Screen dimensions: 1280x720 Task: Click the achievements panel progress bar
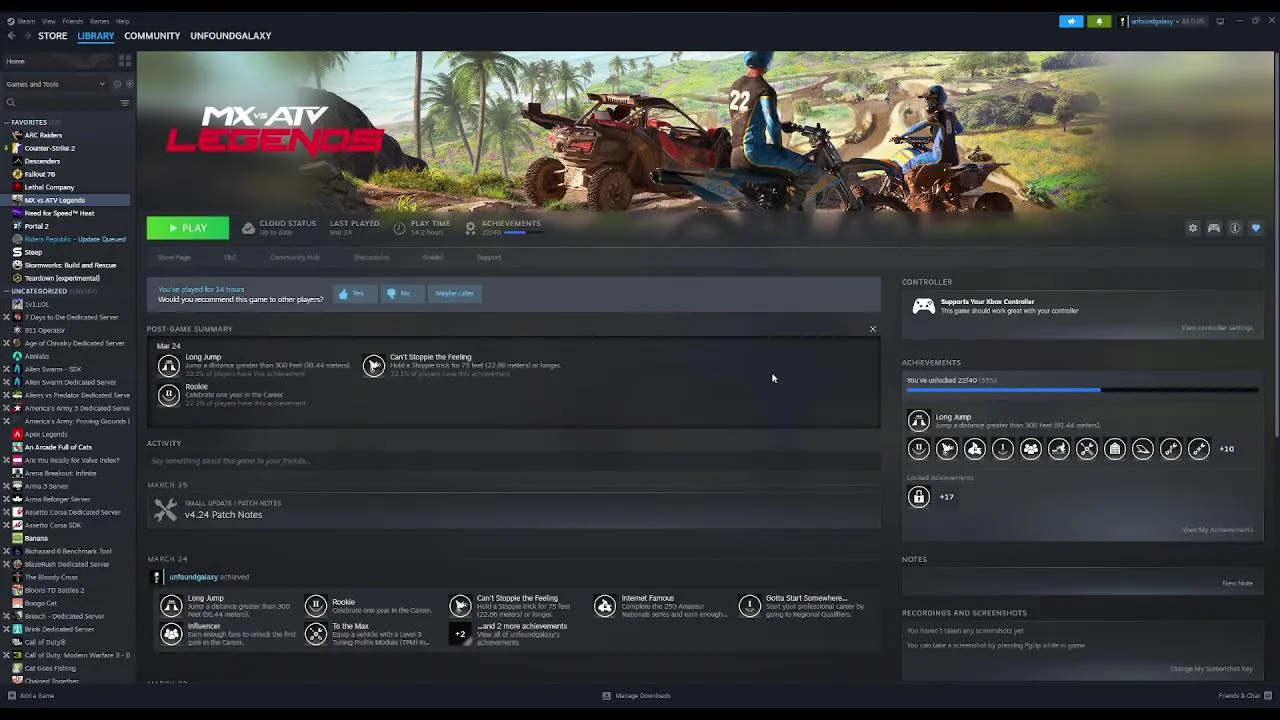1082,390
